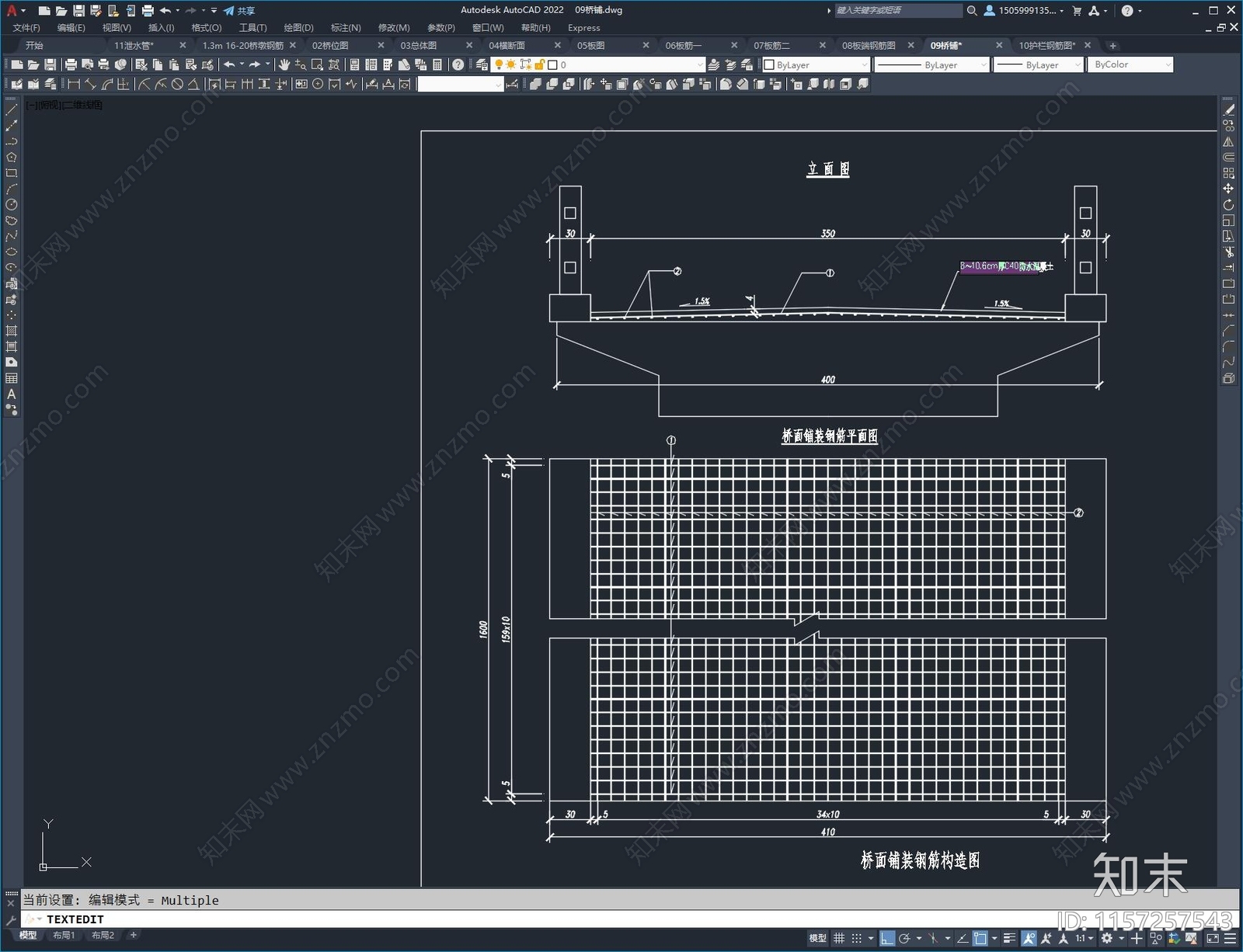Add a new drawing tab with plus button
The image size is (1243, 952).
[1112, 45]
